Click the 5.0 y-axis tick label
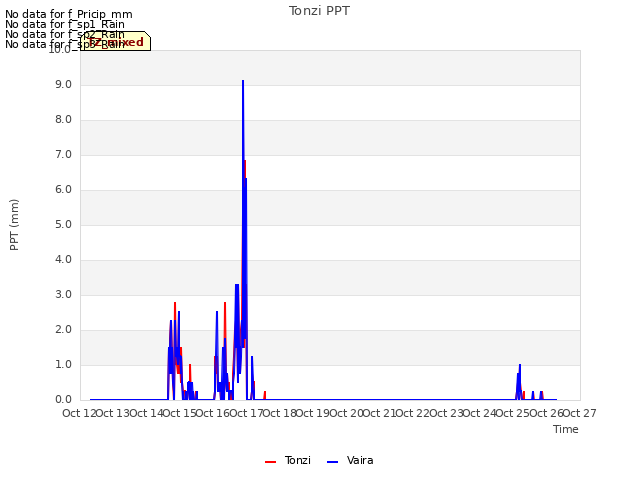This screenshot has width=640, height=480. tap(63, 224)
